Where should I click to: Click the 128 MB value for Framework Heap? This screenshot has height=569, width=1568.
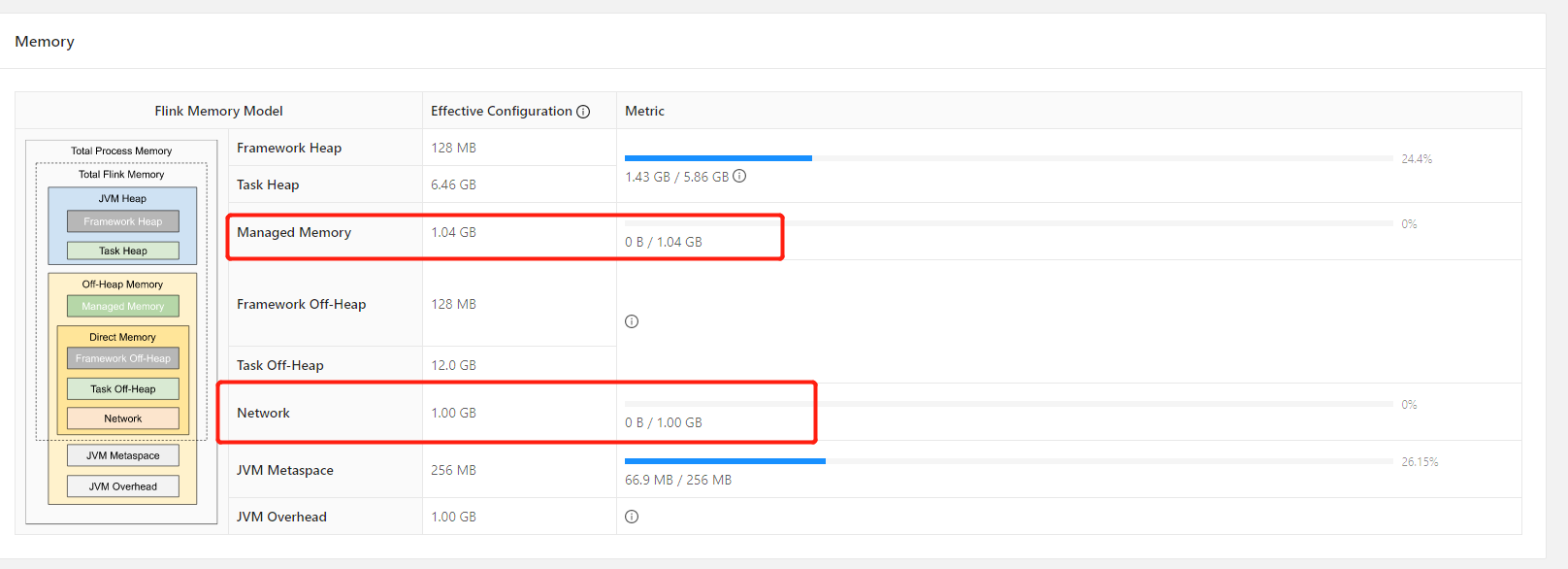point(453,148)
